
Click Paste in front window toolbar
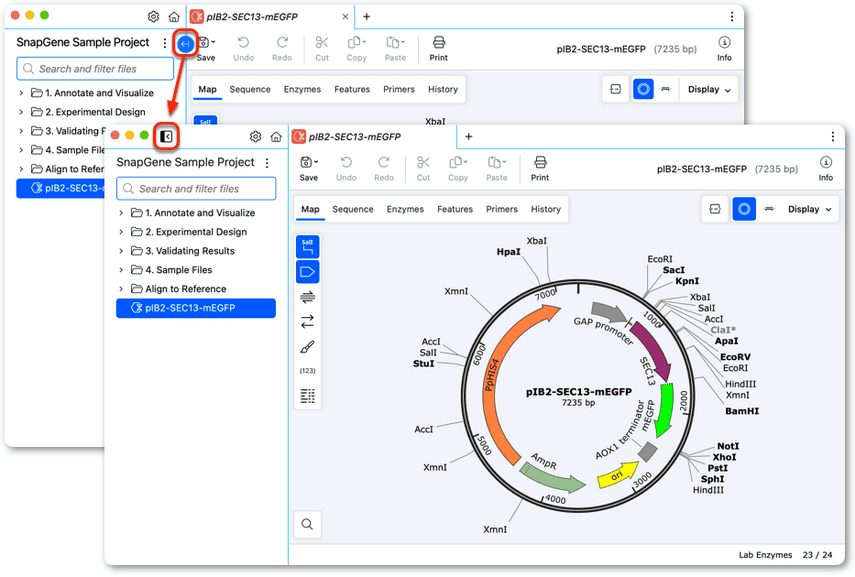(497, 168)
